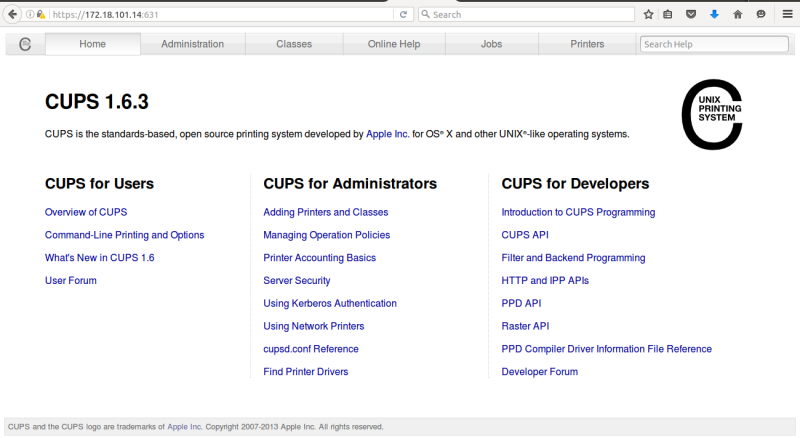The width and height of the screenshot is (800, 438).
Task: Open Introduction to CUPS Programming link
Action: (578, 212)
